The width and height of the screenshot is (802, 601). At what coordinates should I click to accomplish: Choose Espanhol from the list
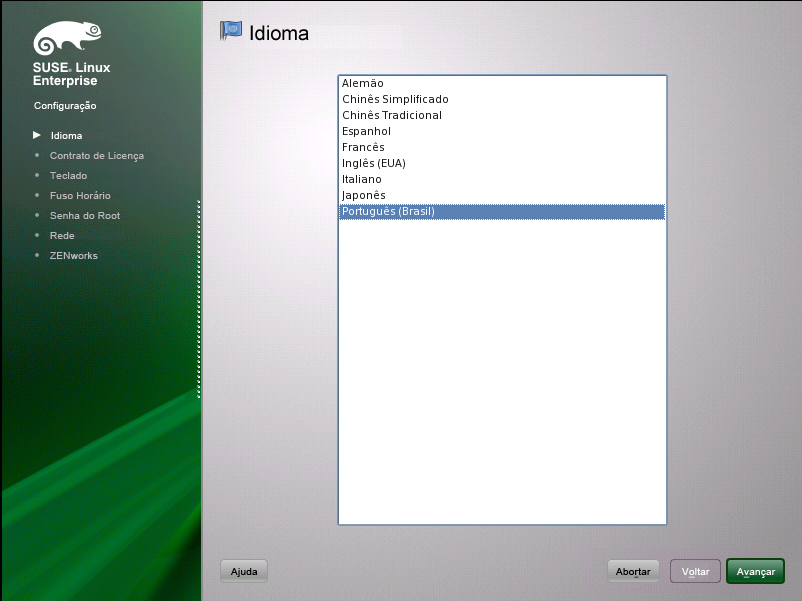(502, 131)
